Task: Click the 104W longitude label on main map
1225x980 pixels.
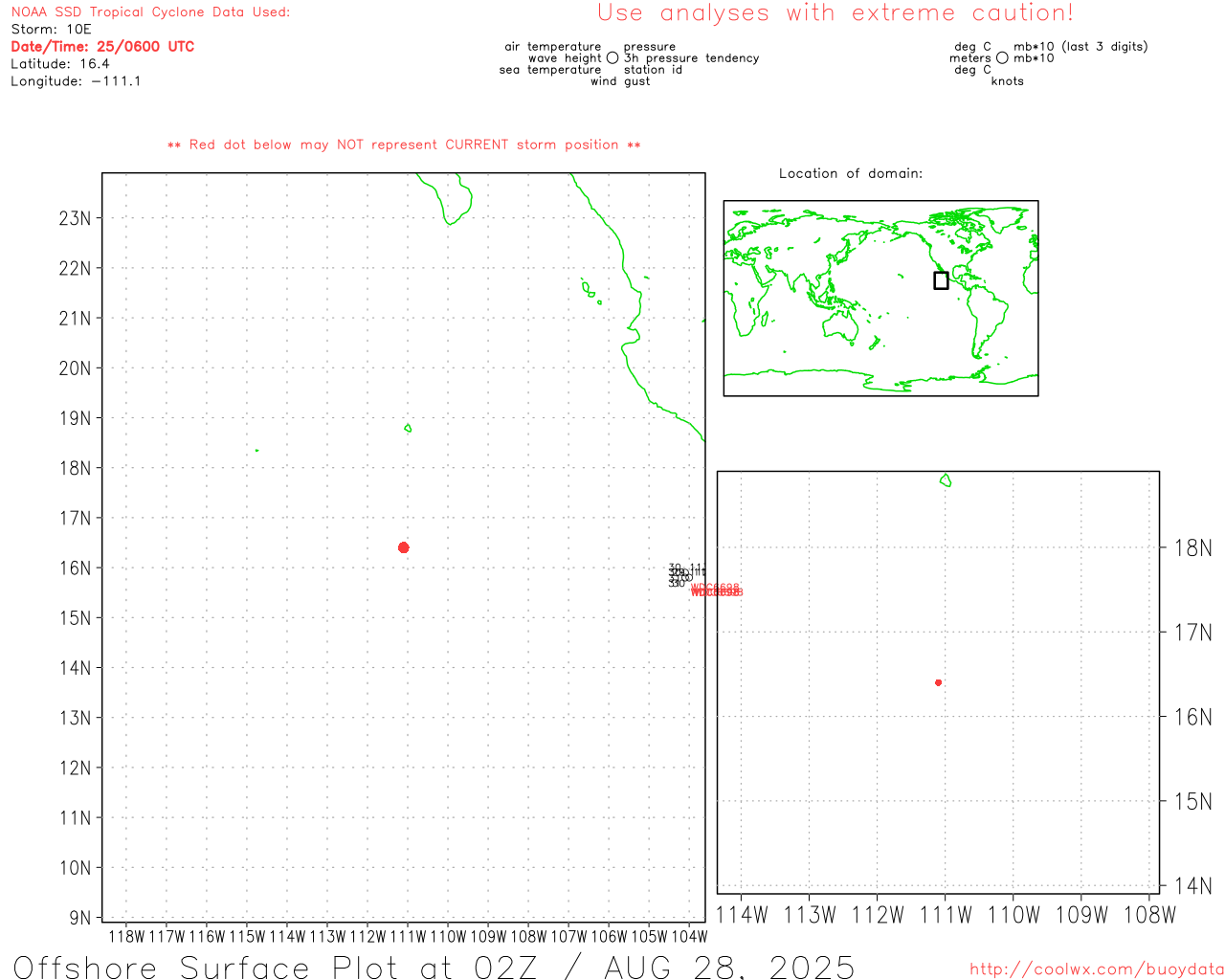Action: click(x=689, y=936)
